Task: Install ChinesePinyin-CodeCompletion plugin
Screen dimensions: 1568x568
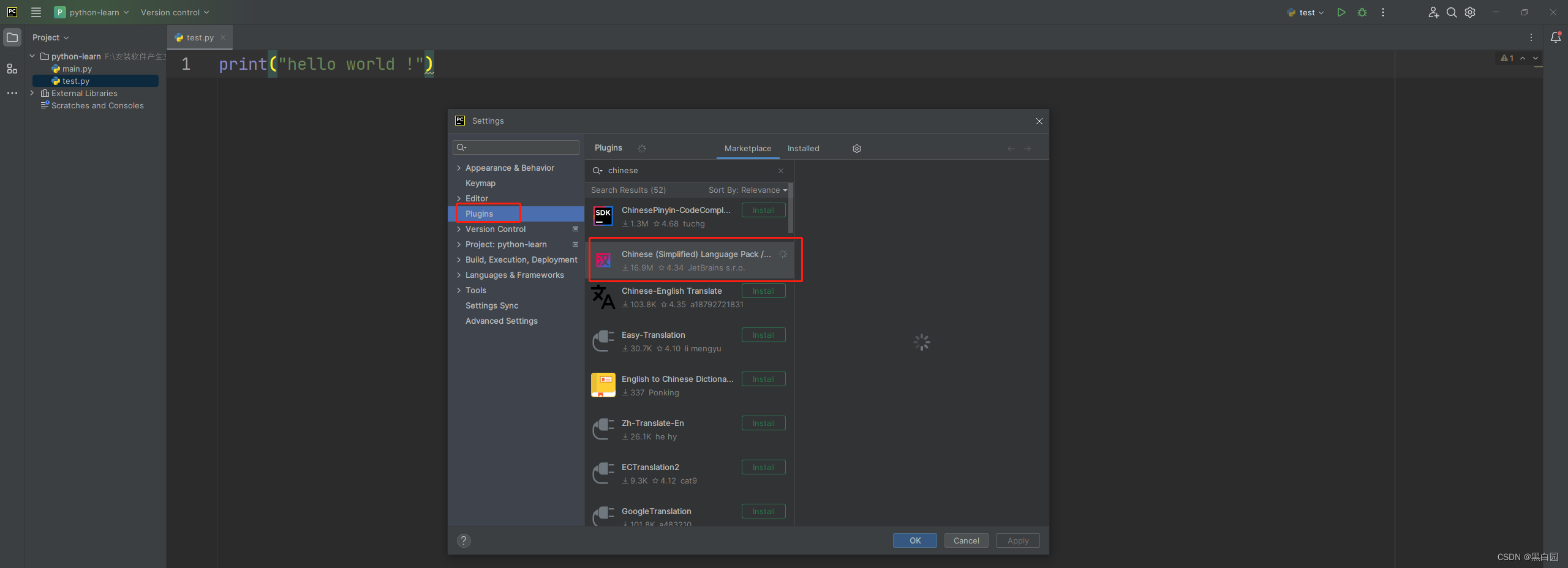Action: click(x=763, y=210)
